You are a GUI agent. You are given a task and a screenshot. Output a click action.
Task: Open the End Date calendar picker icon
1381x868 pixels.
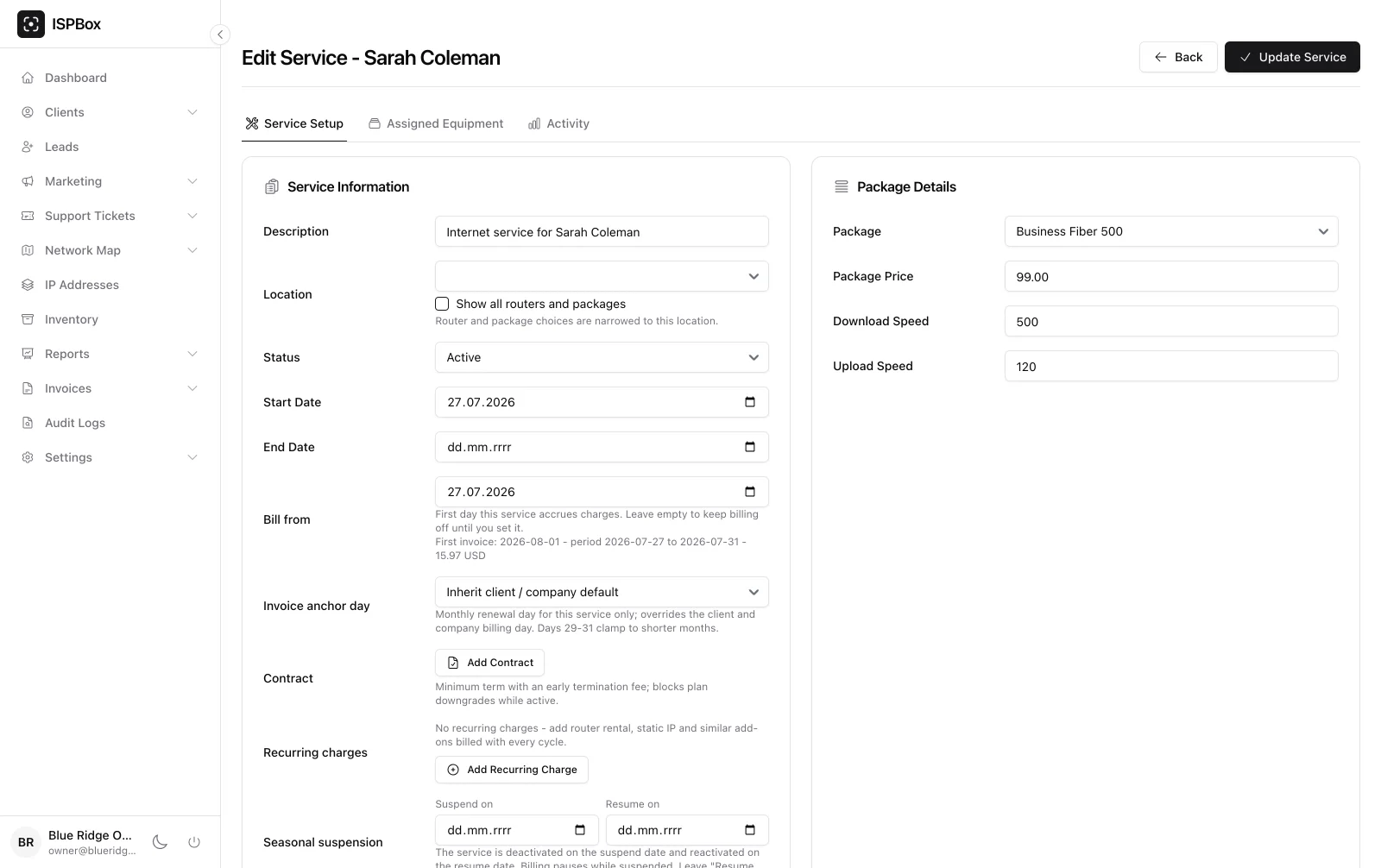[750, 447]
